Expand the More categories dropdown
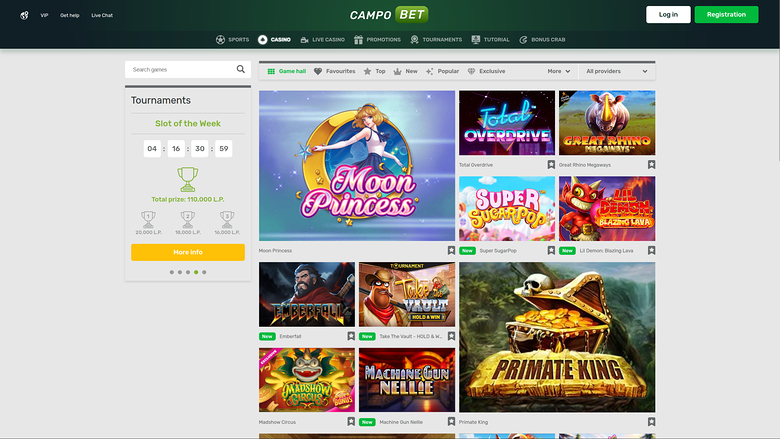 click(559, 72)
